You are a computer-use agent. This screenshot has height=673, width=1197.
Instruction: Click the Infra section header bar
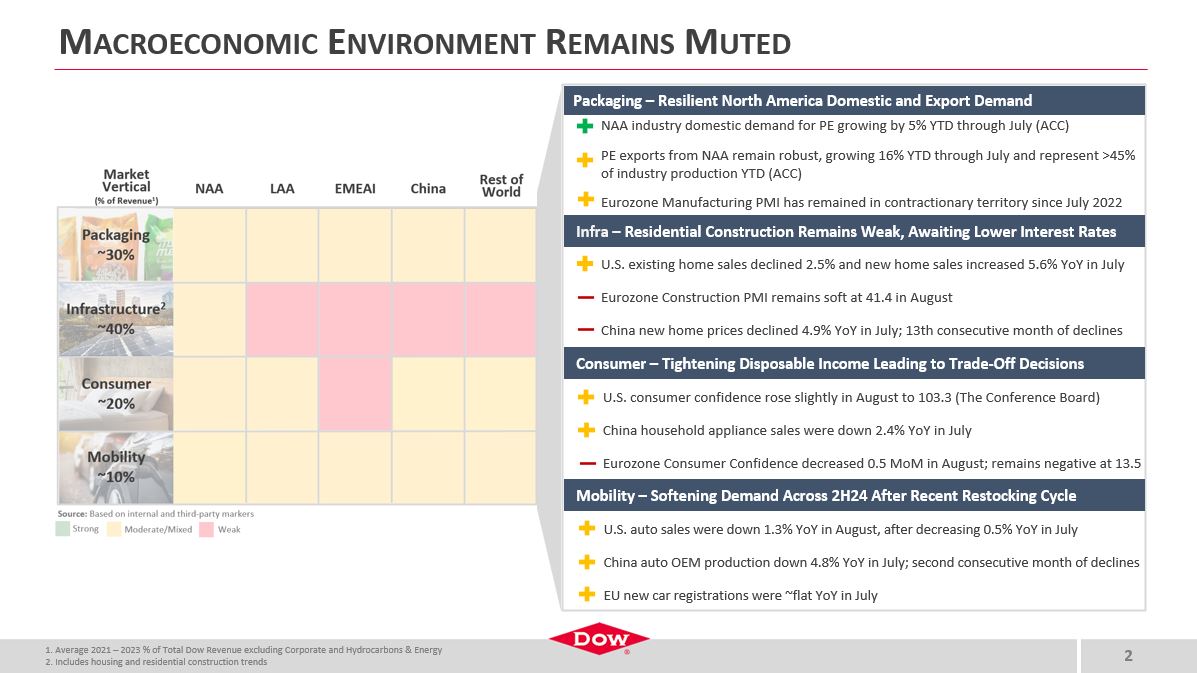click(x=857, y=232)
